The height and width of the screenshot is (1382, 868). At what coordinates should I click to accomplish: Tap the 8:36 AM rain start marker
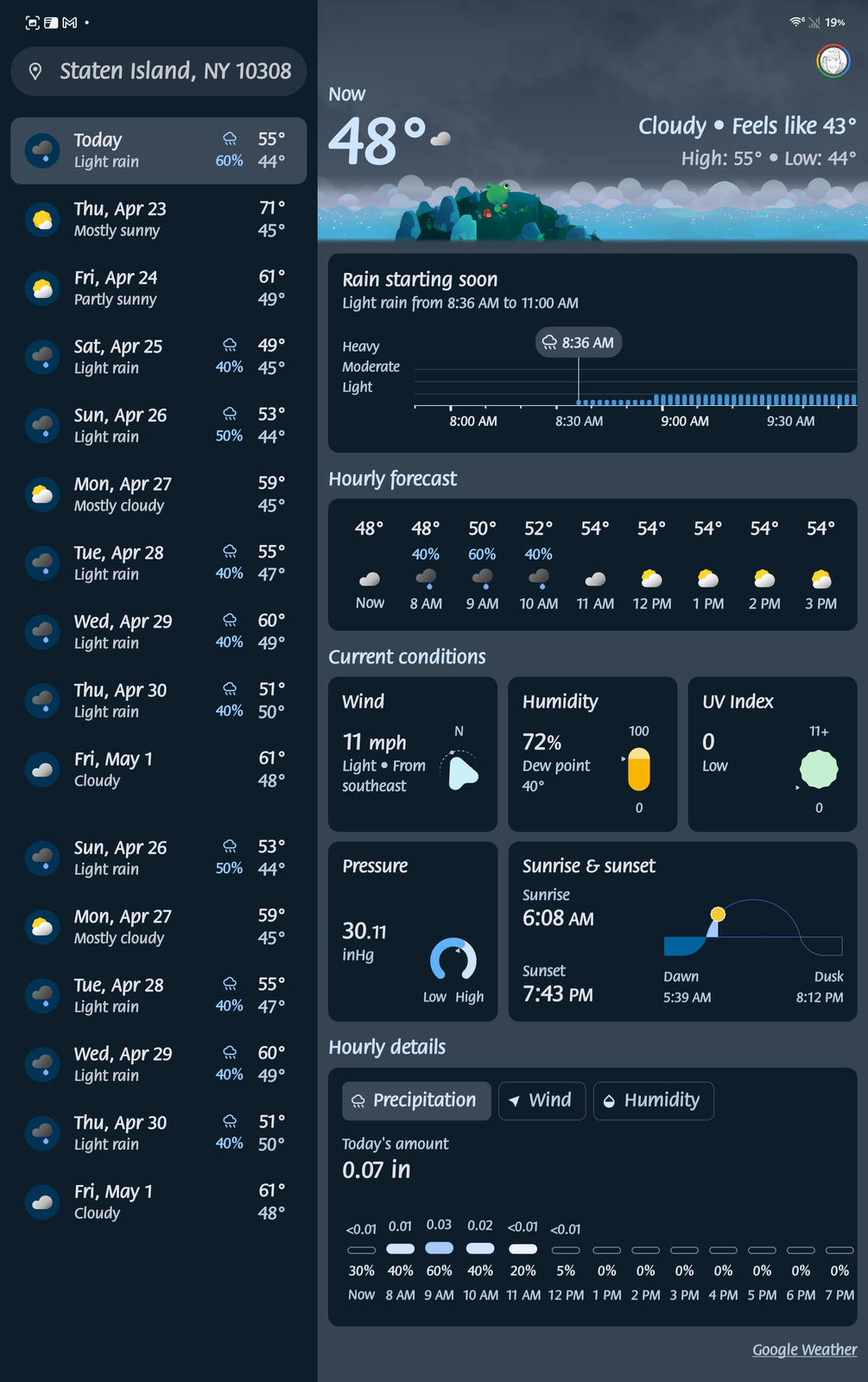pos(579,343)
